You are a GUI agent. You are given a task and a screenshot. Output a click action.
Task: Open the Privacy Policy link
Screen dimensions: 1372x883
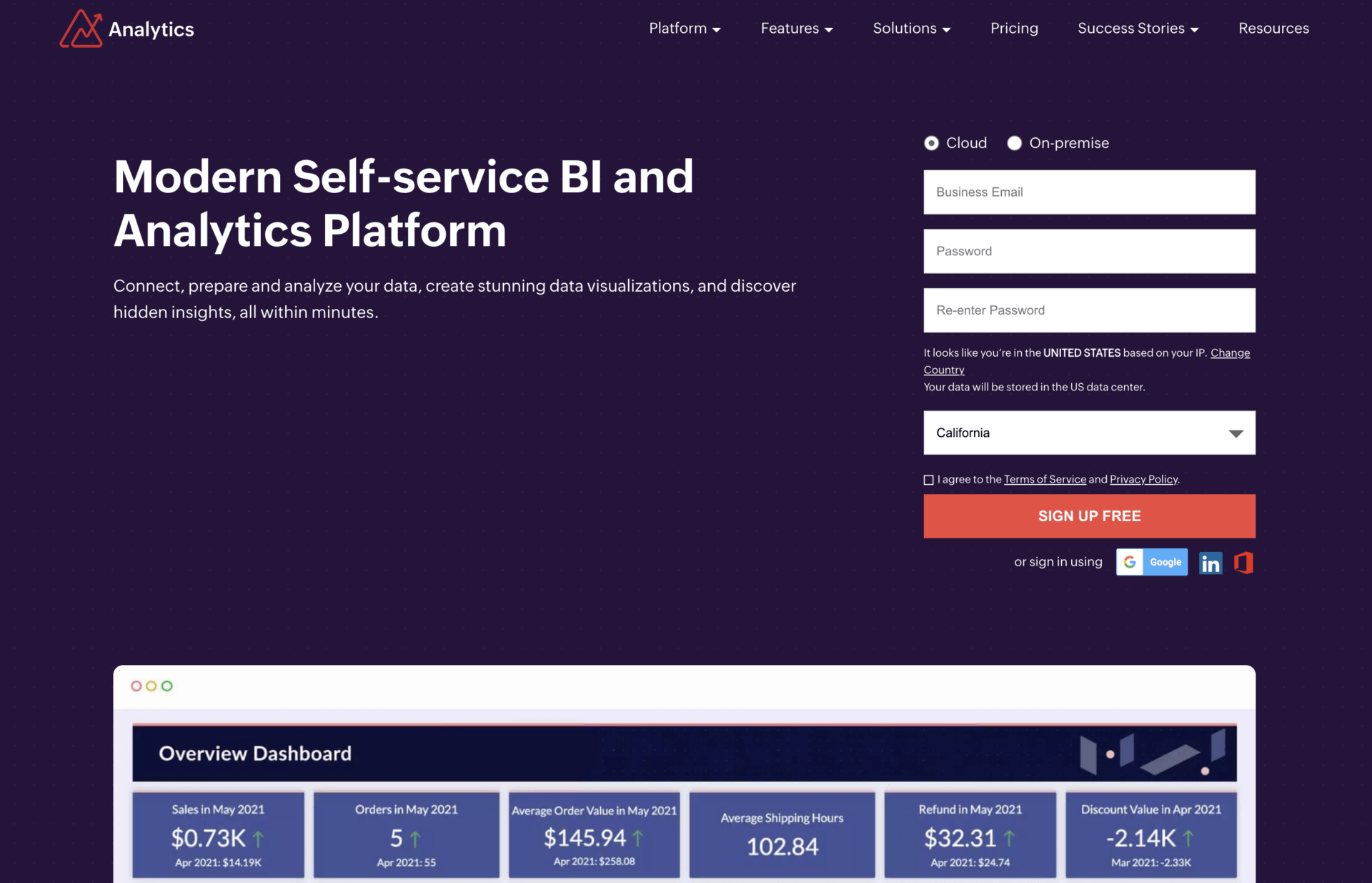(x=1143, y=479)
